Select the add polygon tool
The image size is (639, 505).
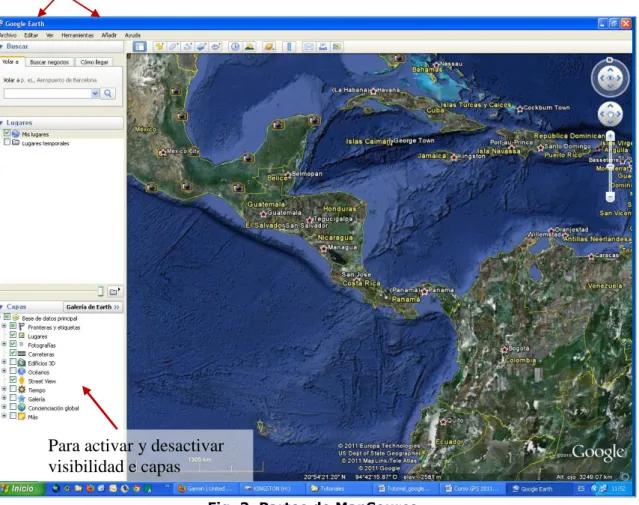tap(174, 46)
